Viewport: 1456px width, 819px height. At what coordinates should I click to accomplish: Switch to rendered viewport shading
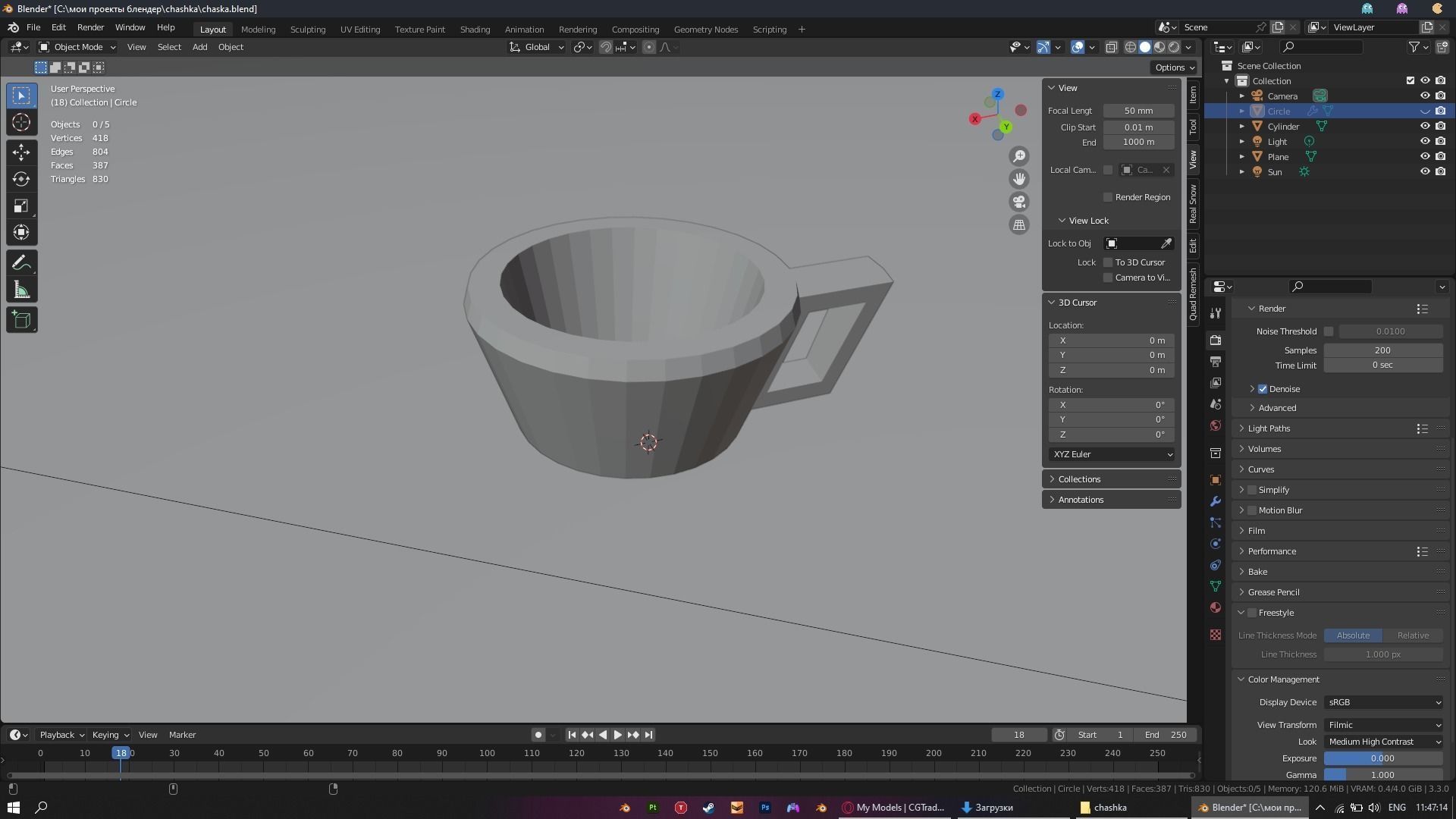(1174, 47)
